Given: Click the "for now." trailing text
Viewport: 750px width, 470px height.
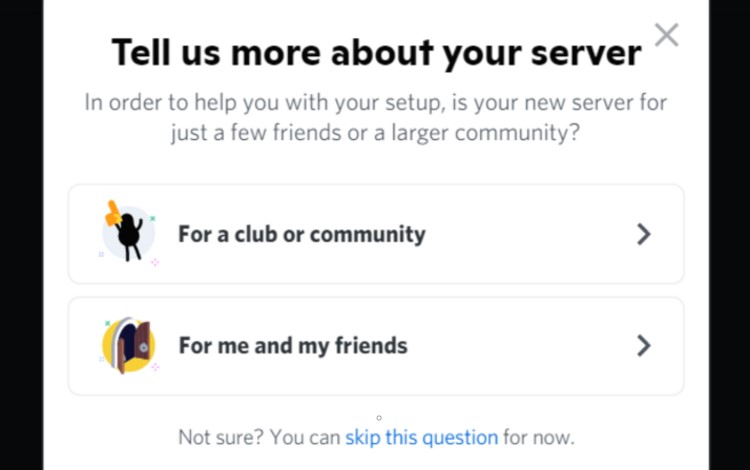Looking at the screenshot, I should click(538, 437).
